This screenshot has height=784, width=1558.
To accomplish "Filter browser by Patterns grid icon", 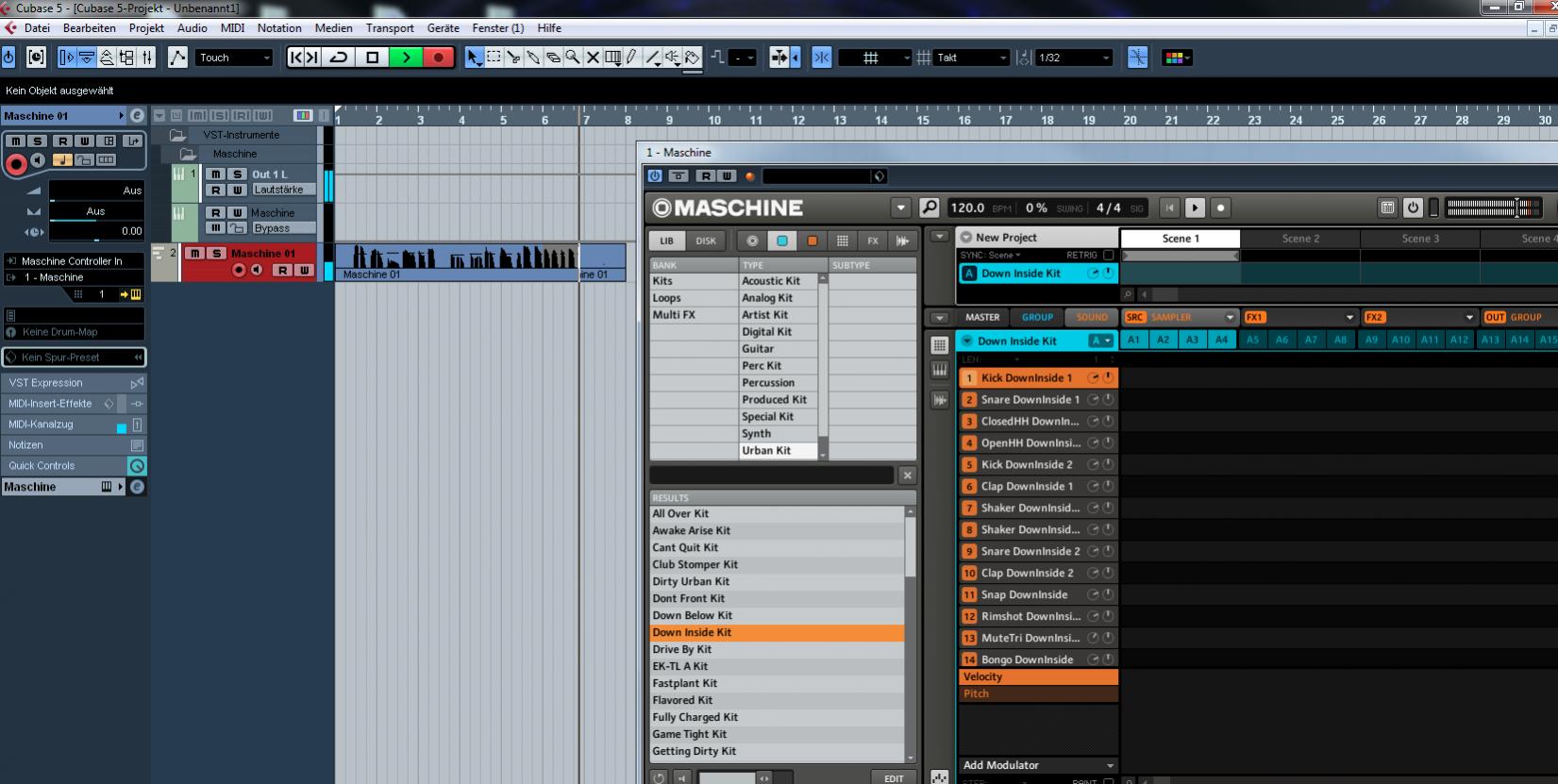I will click(843, 241).
